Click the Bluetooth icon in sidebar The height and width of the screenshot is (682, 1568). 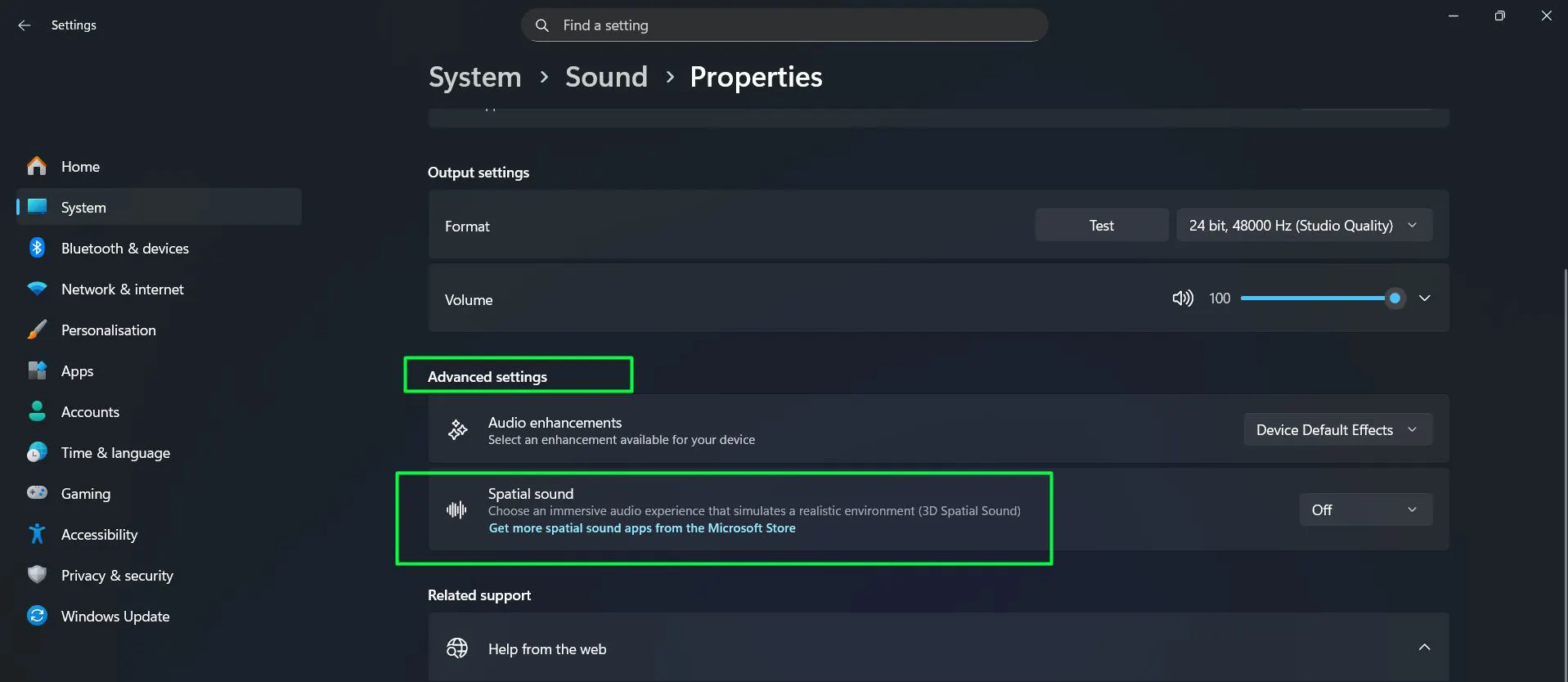pyautogui.click(x=37, y=248)
